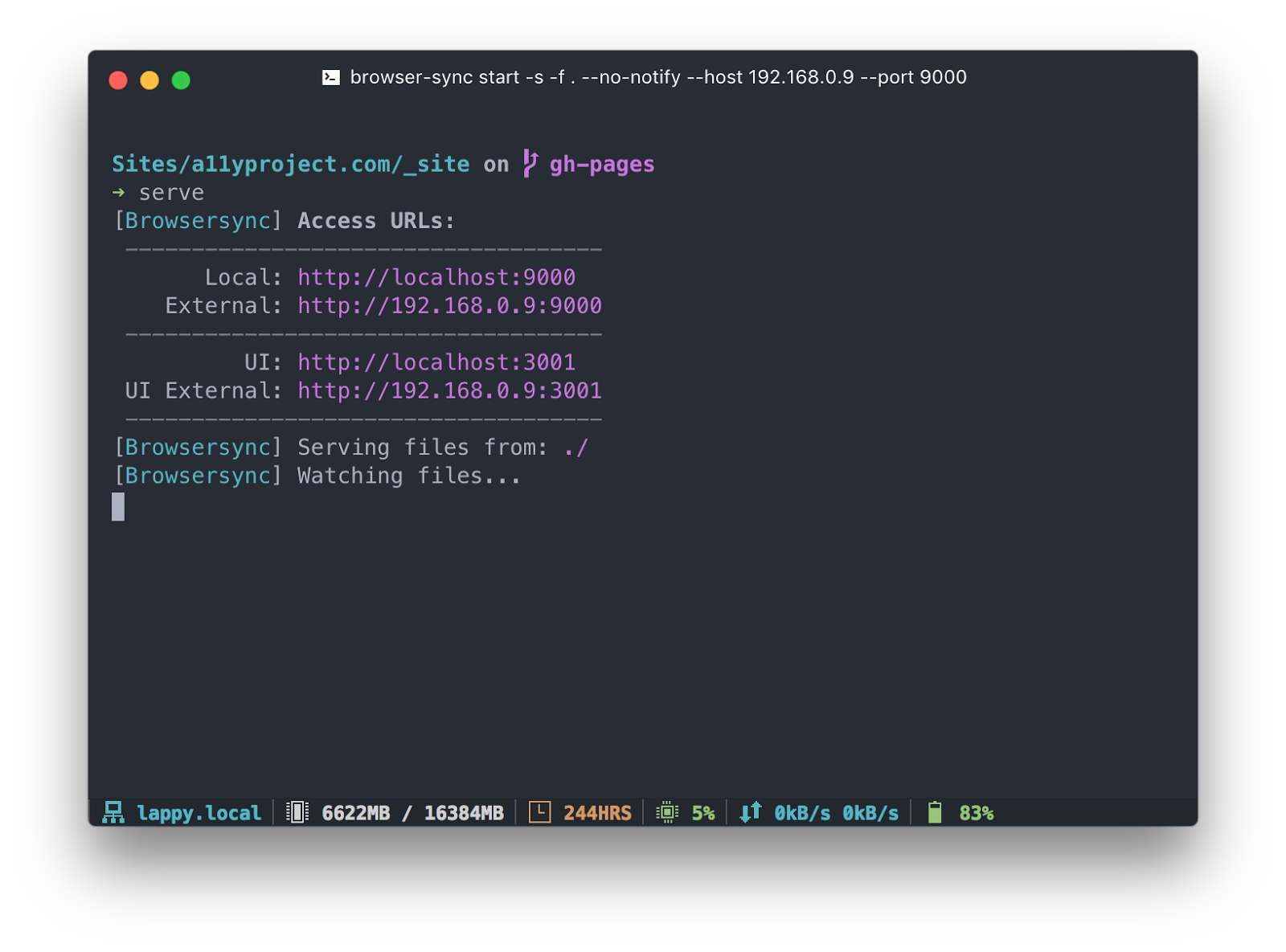The height and width of the screenshot is (952, 1286).
Task: Click the battery icon showing 83%
Action: click(935, 812)
